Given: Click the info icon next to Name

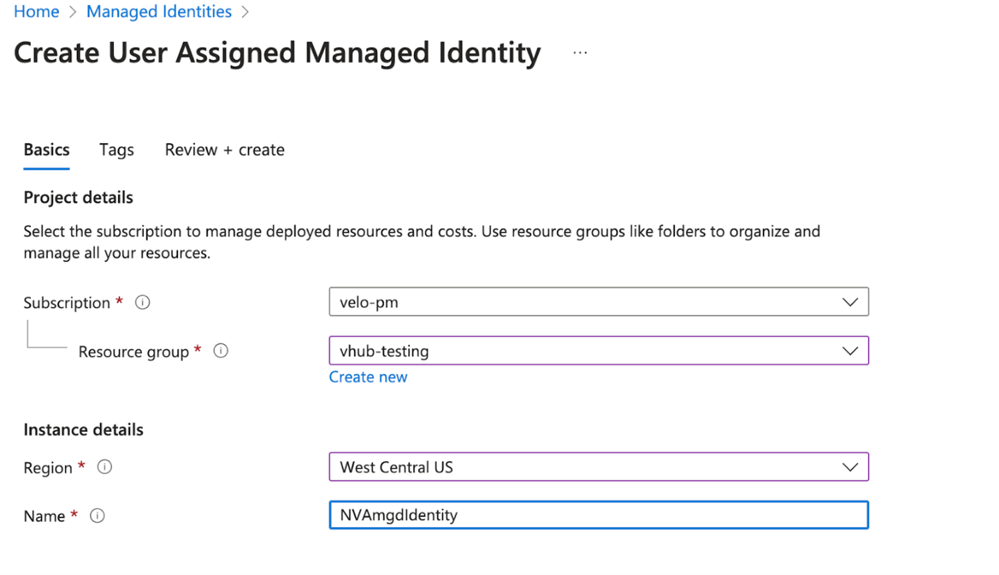Looking at the screenshot, I should 97,516.
